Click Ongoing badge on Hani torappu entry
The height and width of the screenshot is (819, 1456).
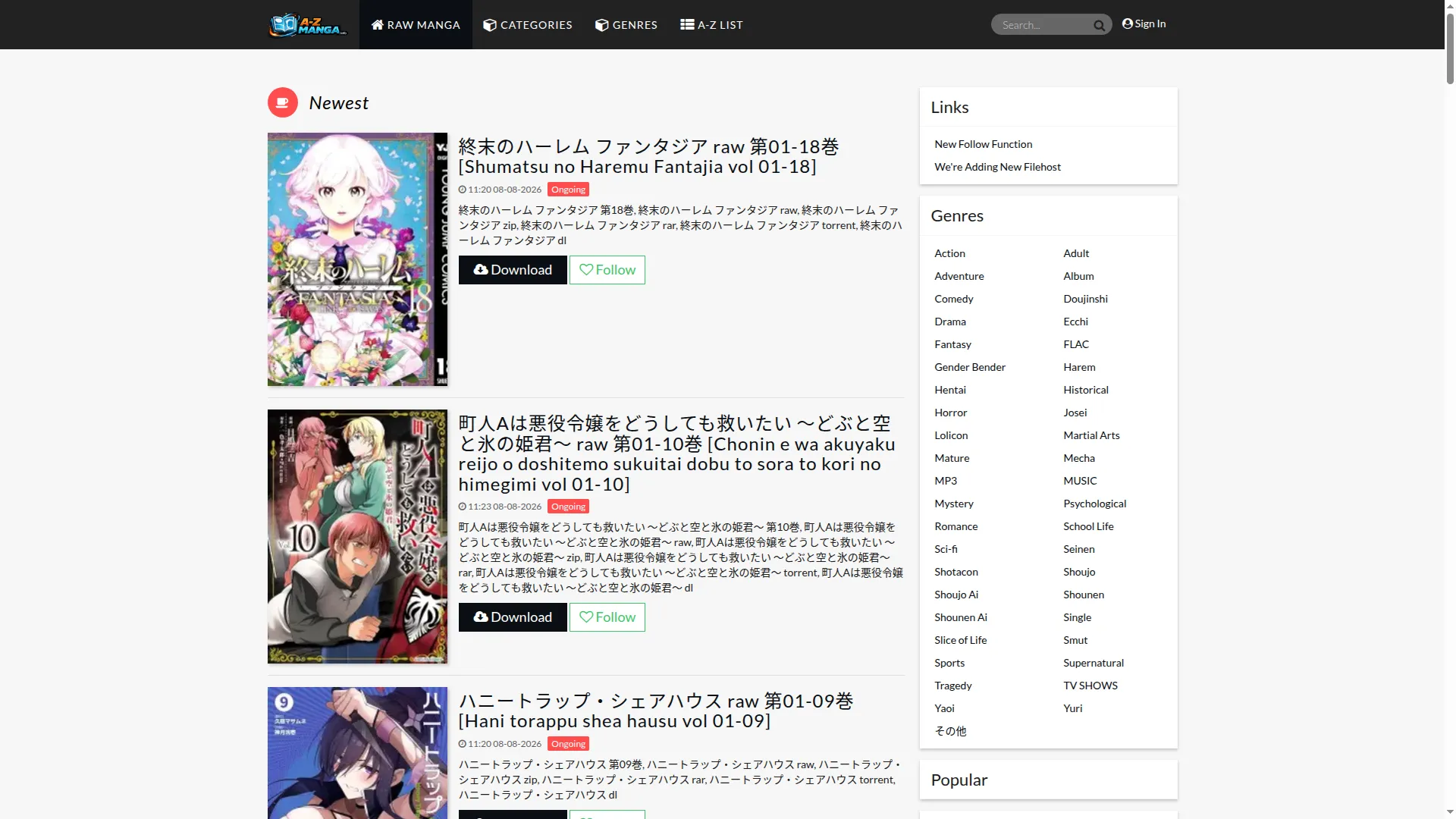pos(568,744)
